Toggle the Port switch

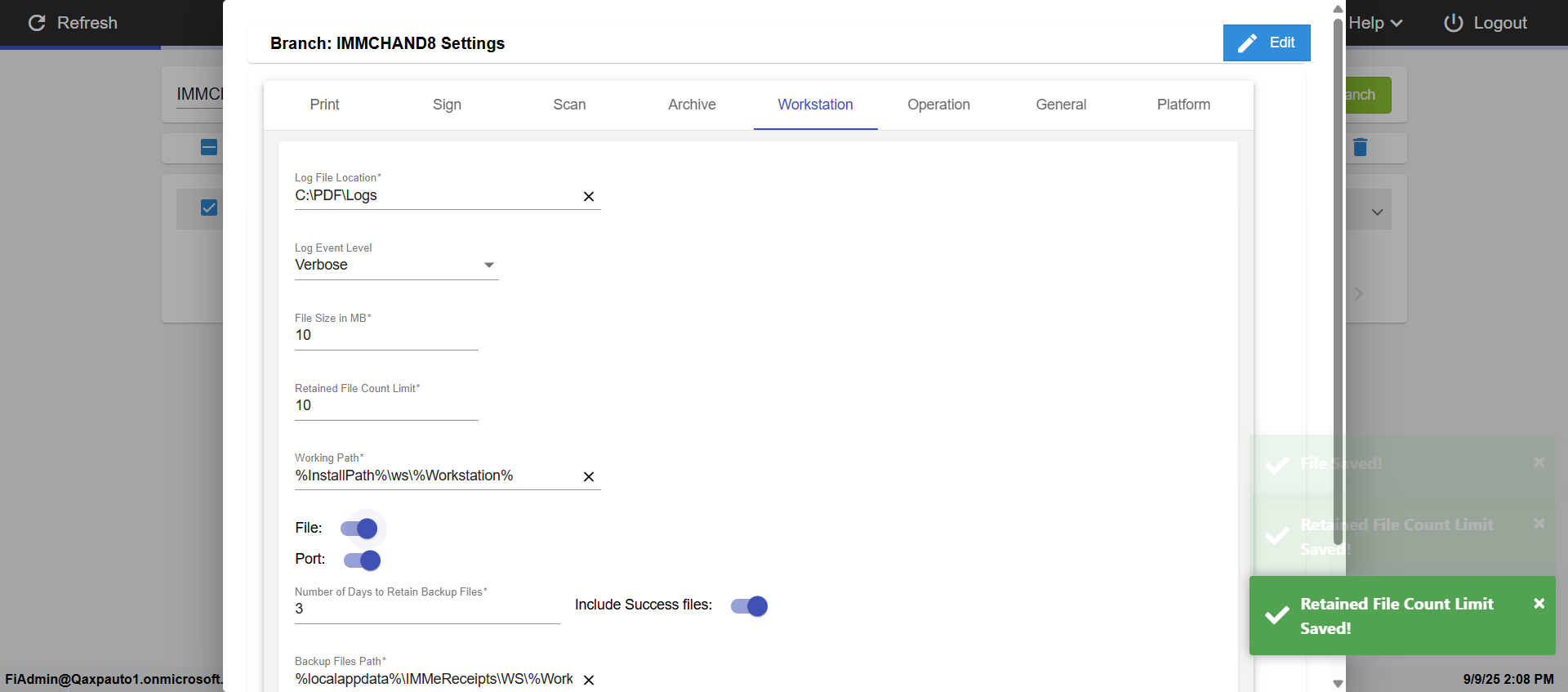click(362, 560)
